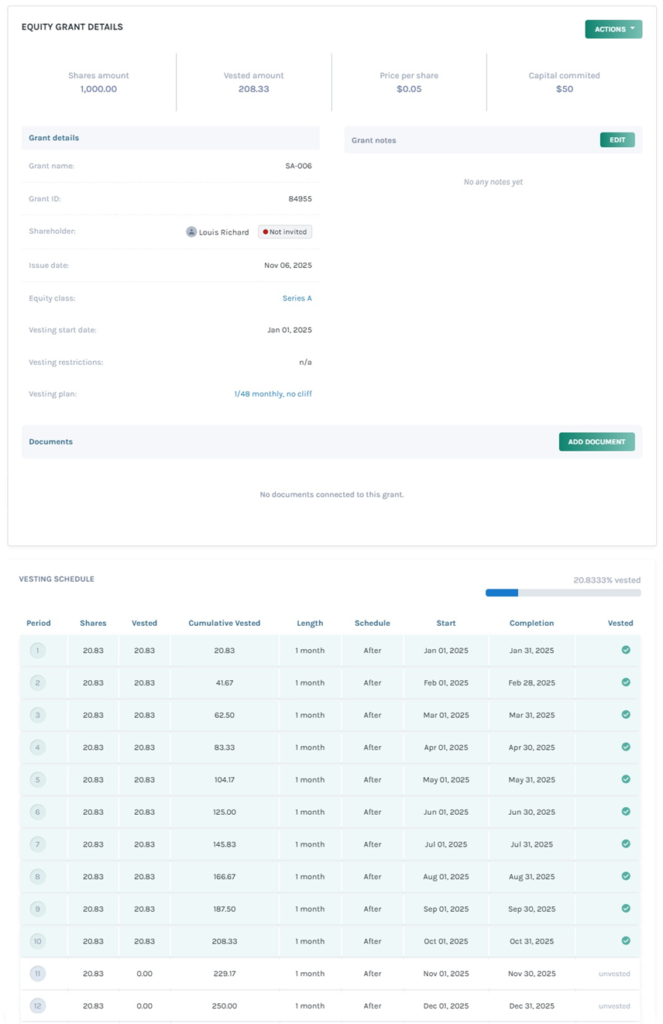Click vested checkmark for Jul 31, 2025 row

626,844
